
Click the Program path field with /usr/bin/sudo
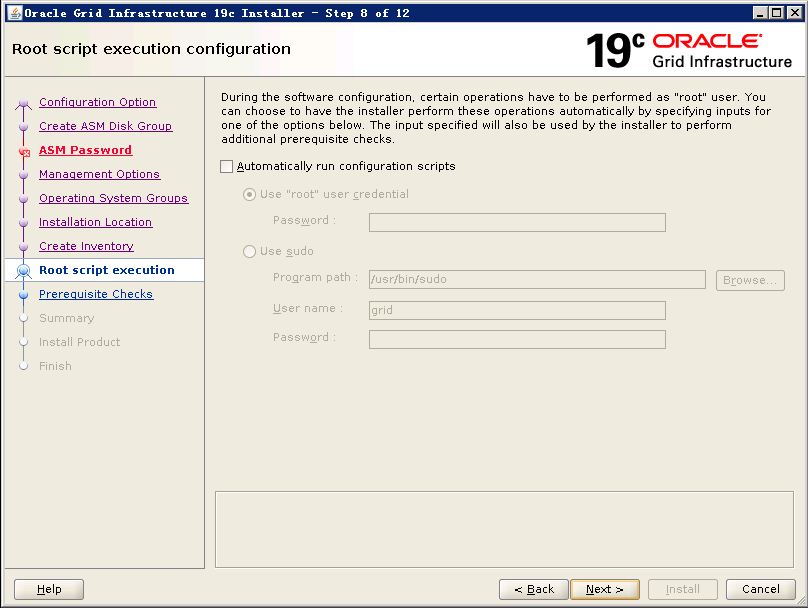tap(537, 279)
